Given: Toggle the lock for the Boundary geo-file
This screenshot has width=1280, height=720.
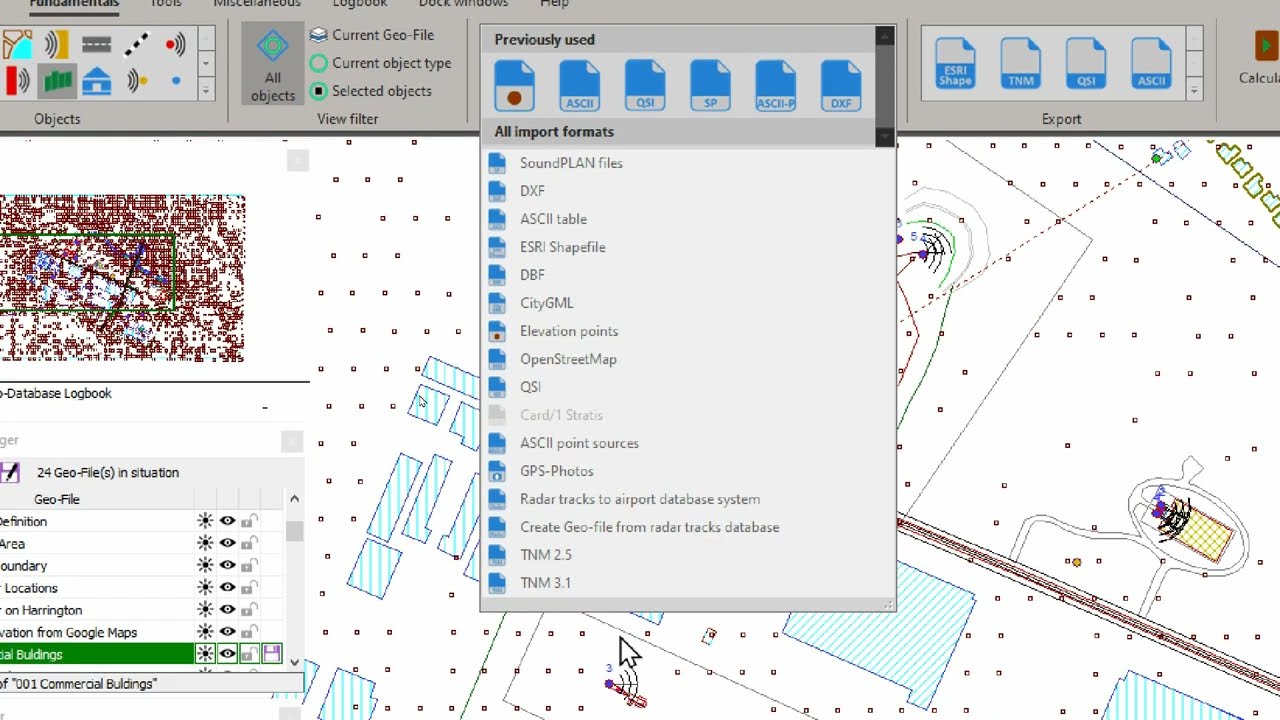Looking at the screenshot, I should pos(249,566).
